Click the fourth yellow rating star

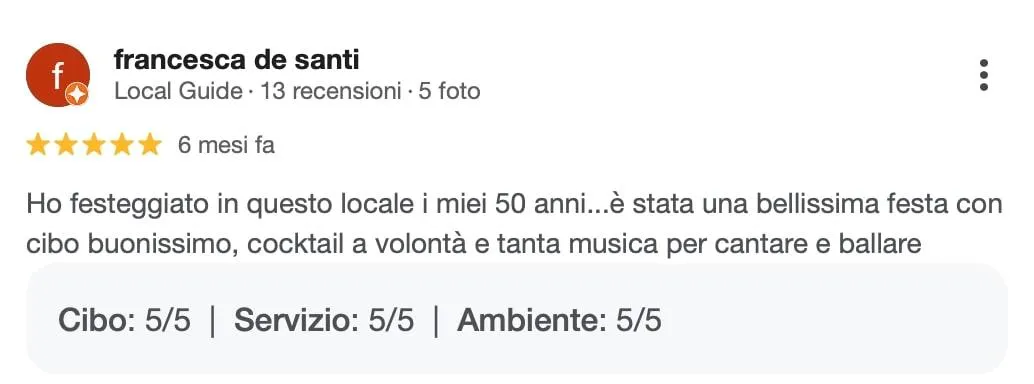tap(122, 144)
